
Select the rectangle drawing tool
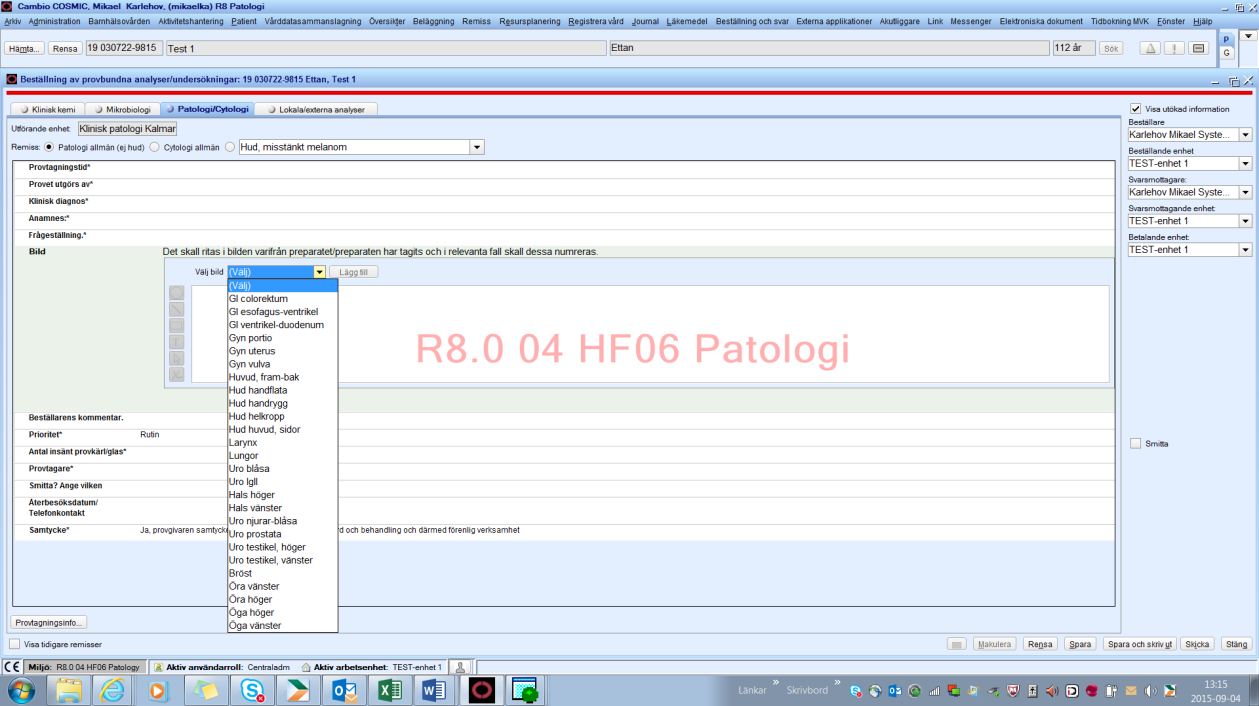pos(176,325)
